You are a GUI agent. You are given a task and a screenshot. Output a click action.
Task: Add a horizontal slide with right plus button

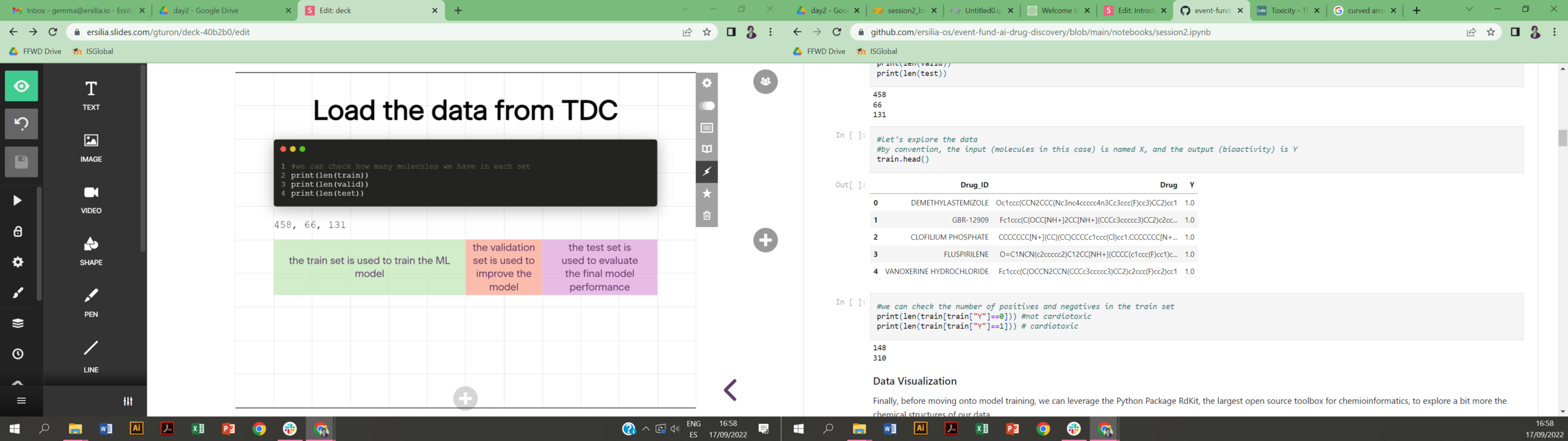coord(765,240)
